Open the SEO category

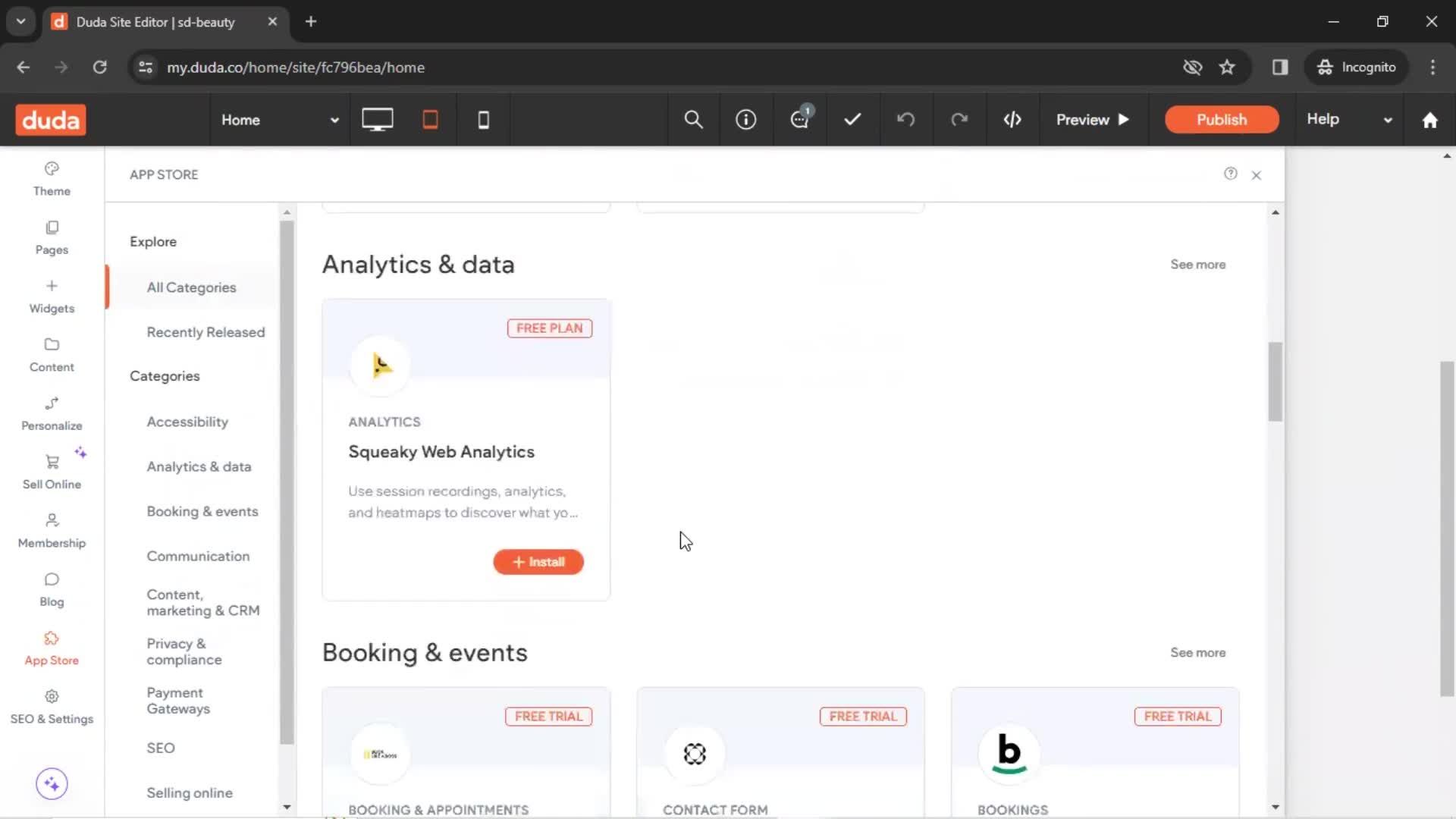click(161, 748)
